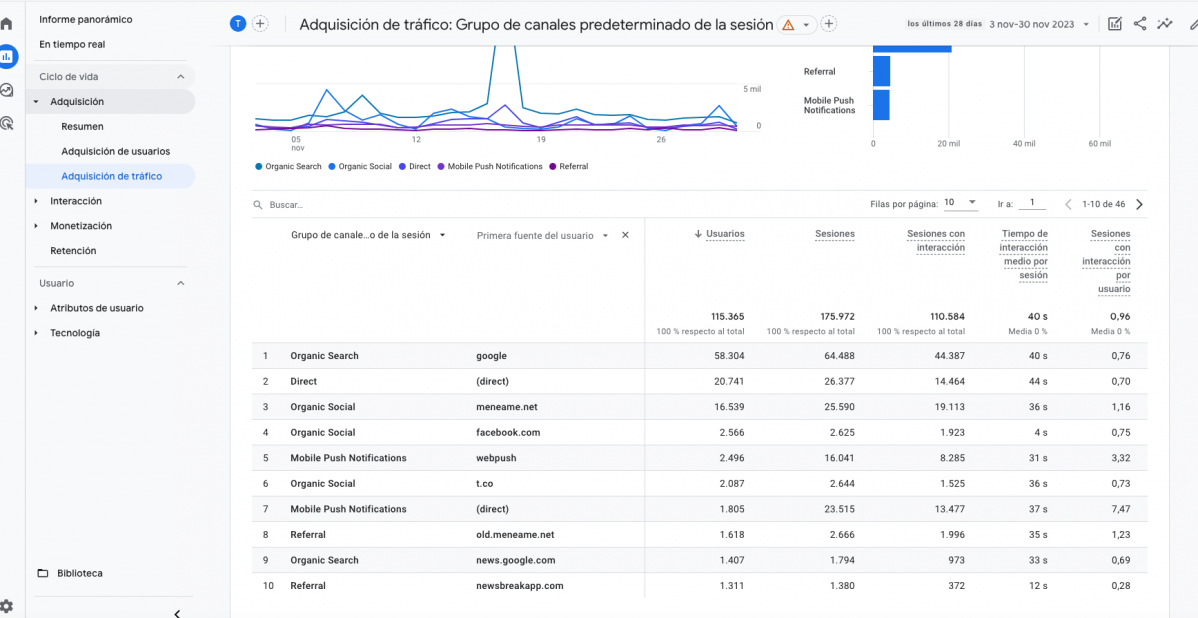The height and width of the screenshot is (618, 1198).
Task: Click the old.meneame.net source cell
Action: click(x=515, y=535)
